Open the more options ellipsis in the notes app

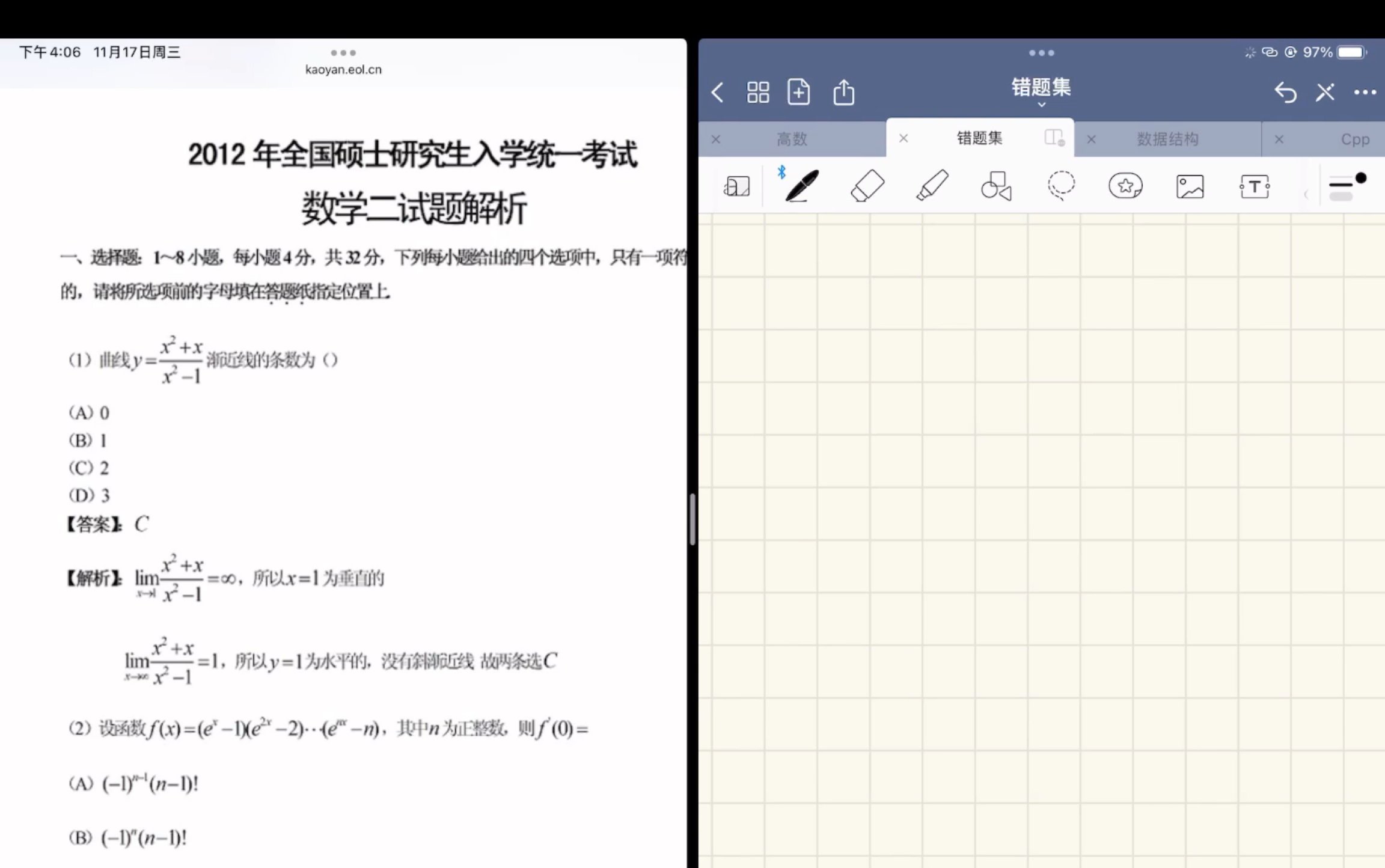pyautogui.click(x=1365, y=93)
